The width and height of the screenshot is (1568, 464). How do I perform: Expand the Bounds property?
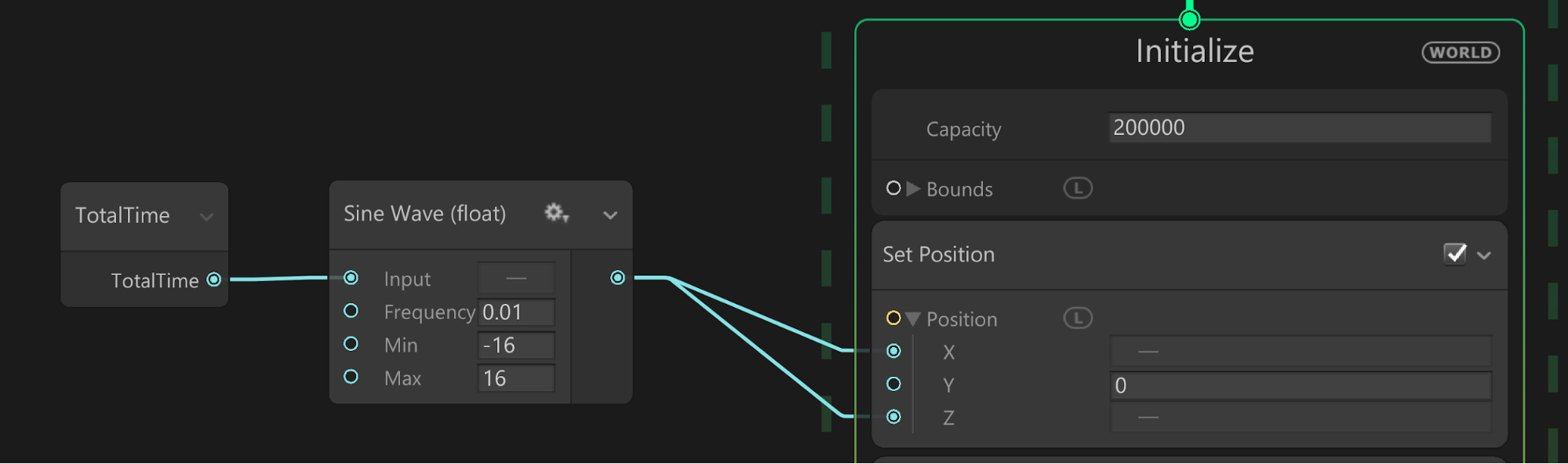(x=913, y=189)
